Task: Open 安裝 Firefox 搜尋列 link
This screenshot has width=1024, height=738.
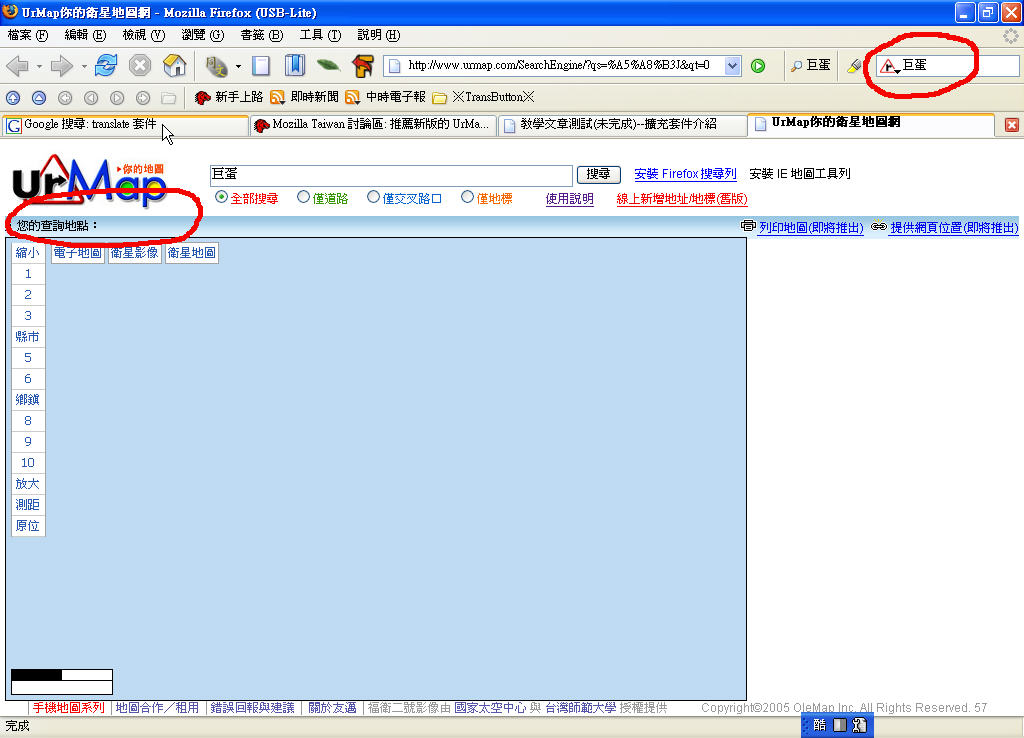Action: [x=685, y=174]
